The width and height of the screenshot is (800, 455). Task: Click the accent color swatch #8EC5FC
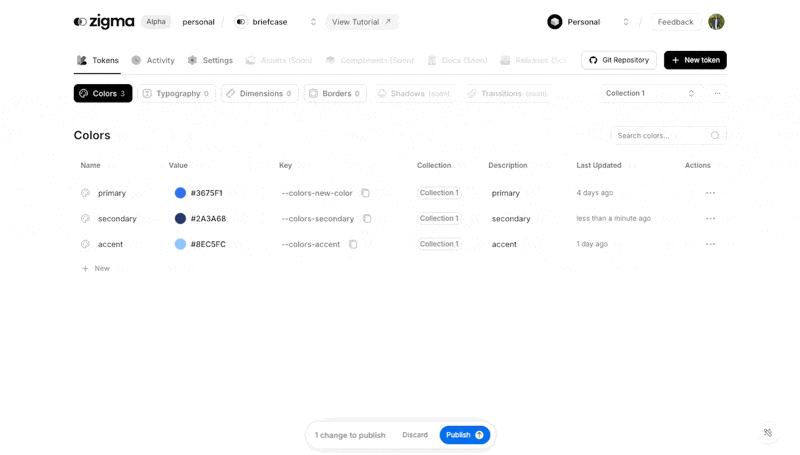(180, 244)
